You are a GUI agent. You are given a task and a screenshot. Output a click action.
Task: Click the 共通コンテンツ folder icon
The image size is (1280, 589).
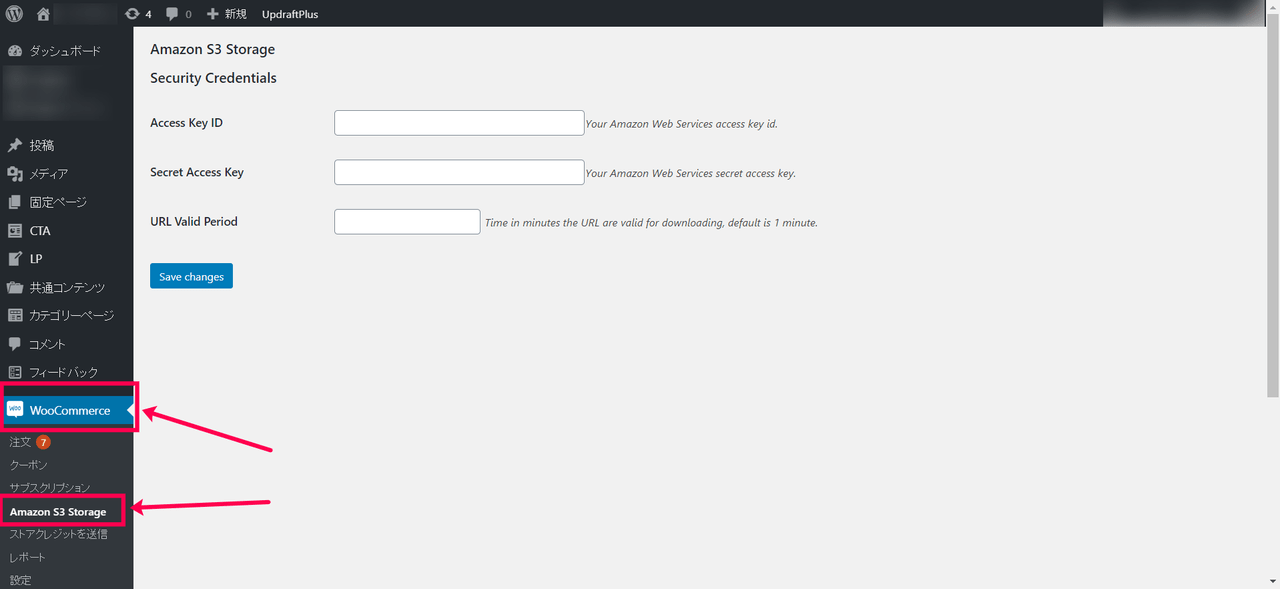tap(15, 287)
